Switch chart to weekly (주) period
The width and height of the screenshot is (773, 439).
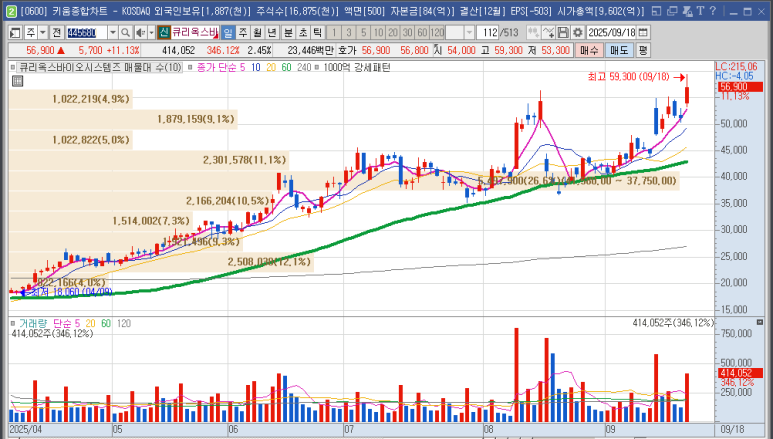point(243,32)
